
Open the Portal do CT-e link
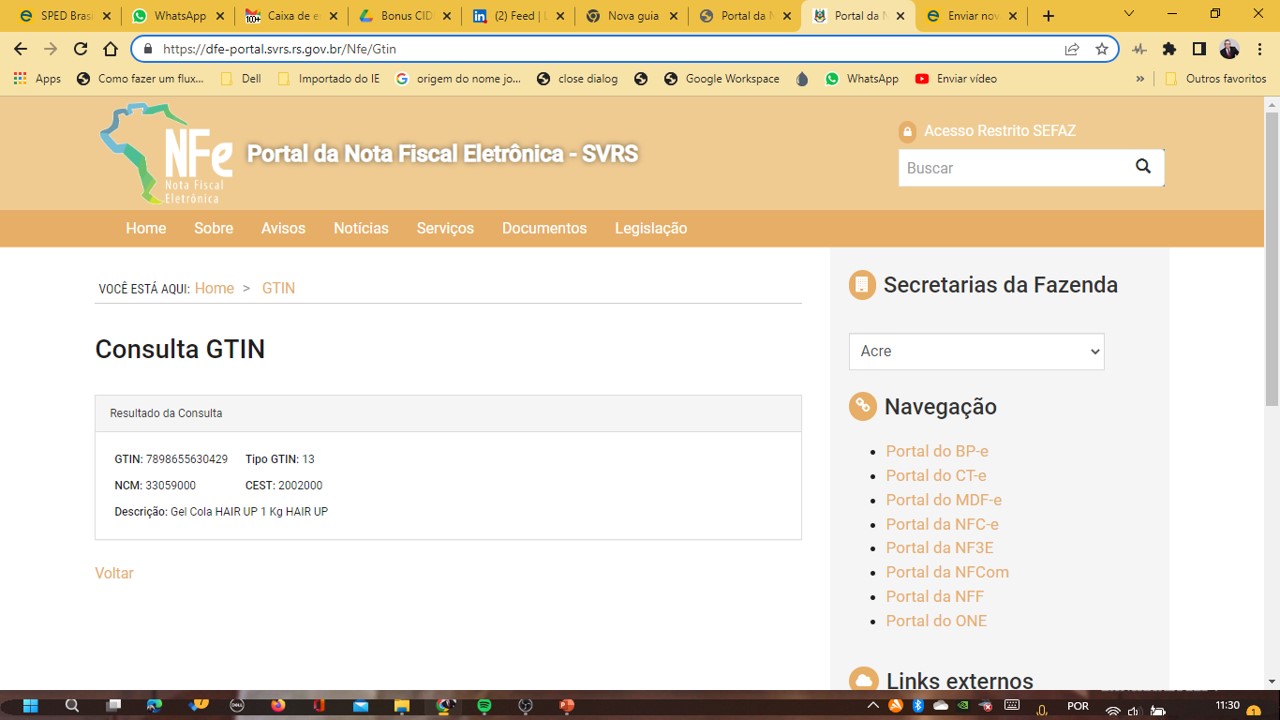[x=936, y=475]
